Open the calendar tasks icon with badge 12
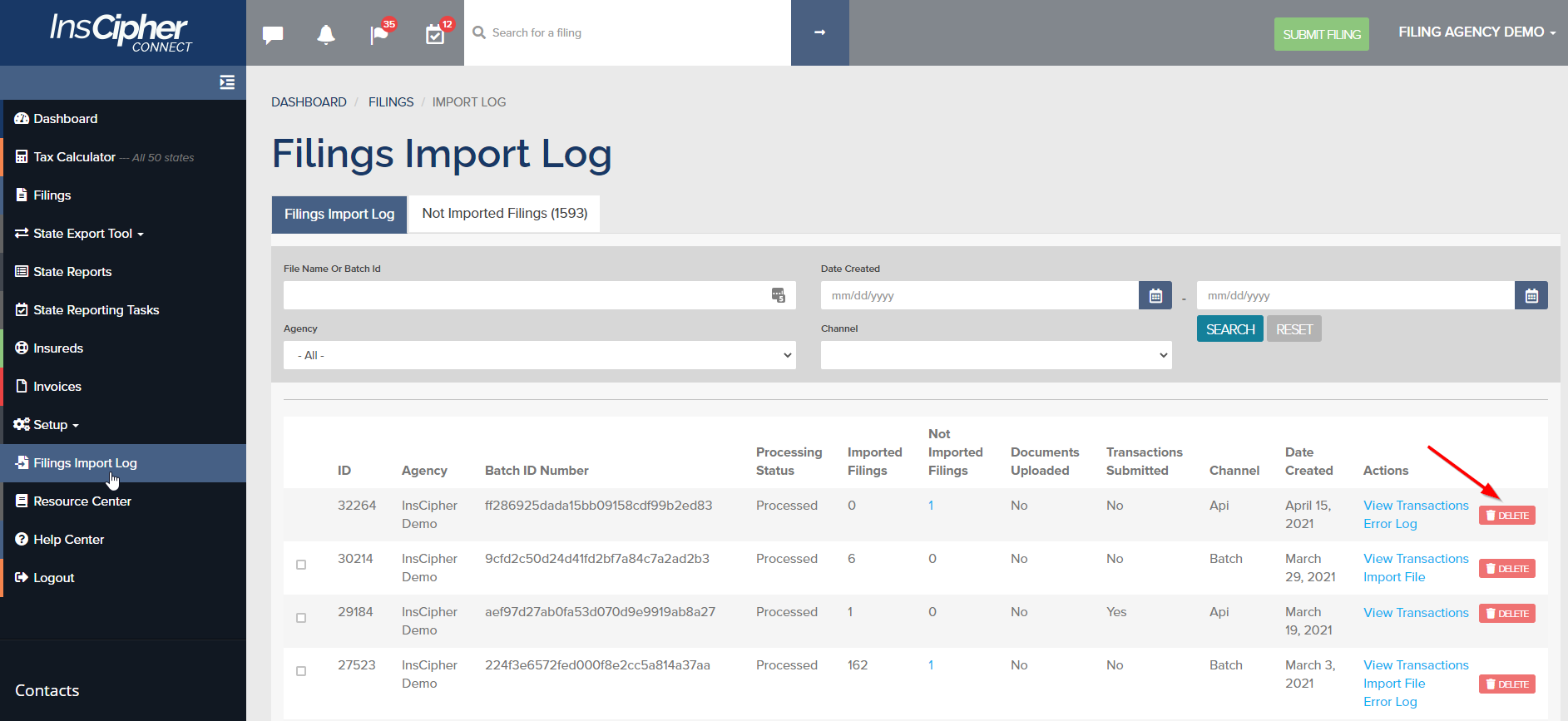Viewport: 1568px width, 721px height. 435,34
